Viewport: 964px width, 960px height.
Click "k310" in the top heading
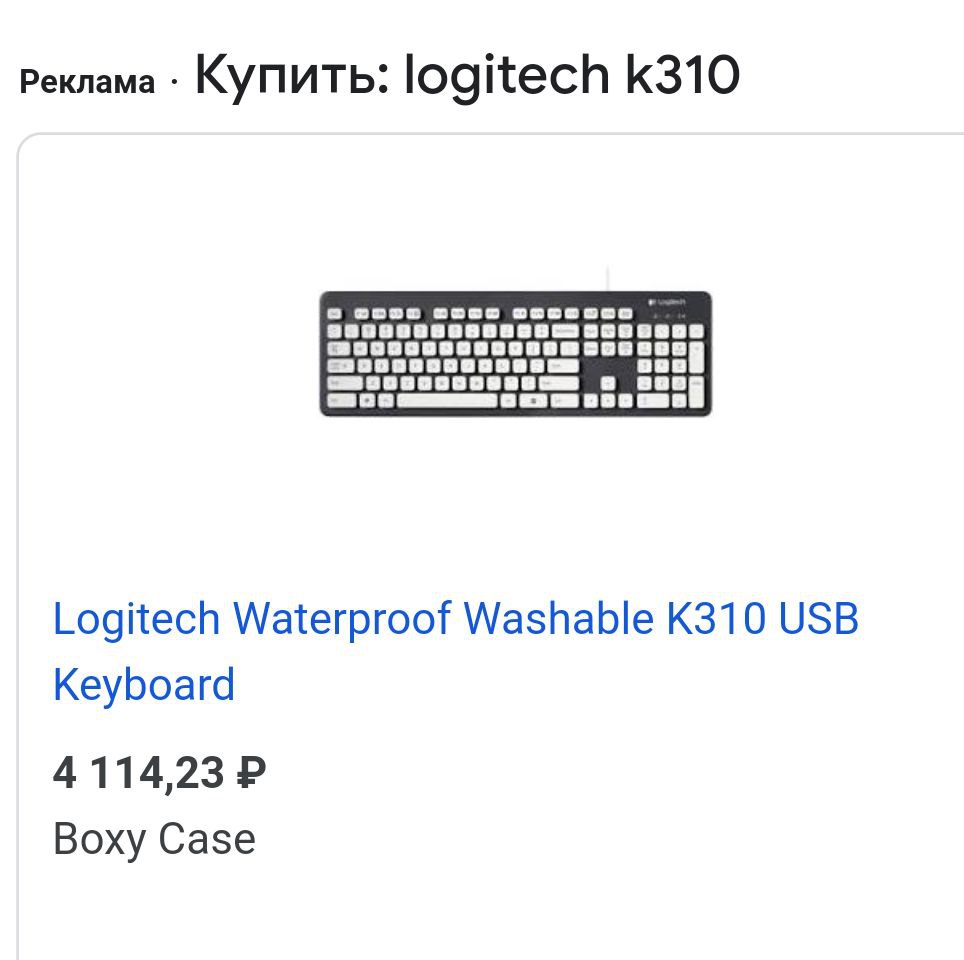tap(682, 76)
